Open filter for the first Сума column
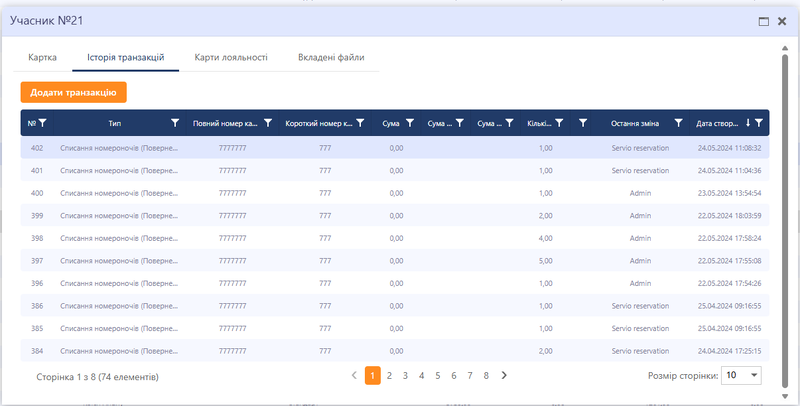This screenshot has width=800, height=406. click(x=410, y=123)
